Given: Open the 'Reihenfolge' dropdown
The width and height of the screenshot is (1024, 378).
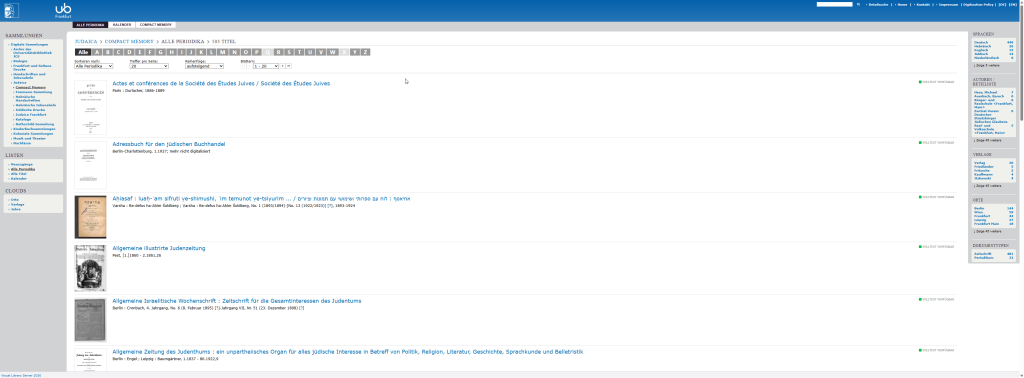Looking at the screenshot, I should [204, 66].
